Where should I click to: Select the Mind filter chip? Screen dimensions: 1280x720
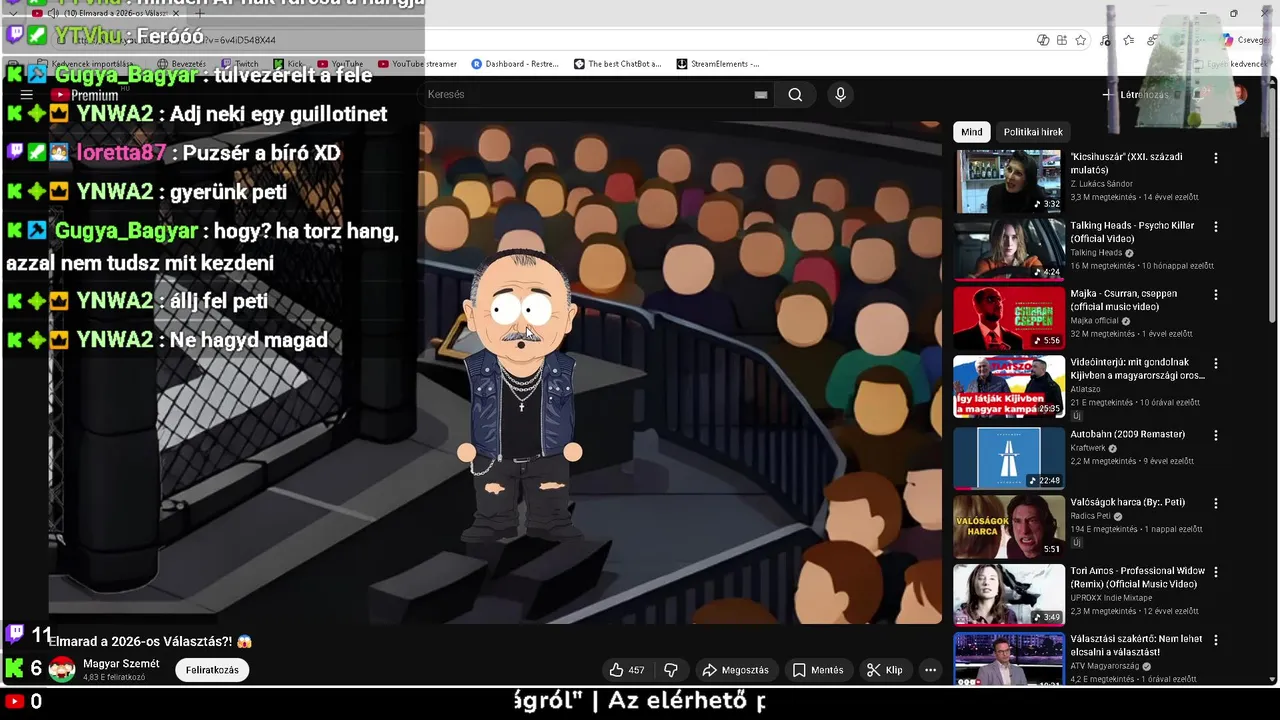[972, 132]
